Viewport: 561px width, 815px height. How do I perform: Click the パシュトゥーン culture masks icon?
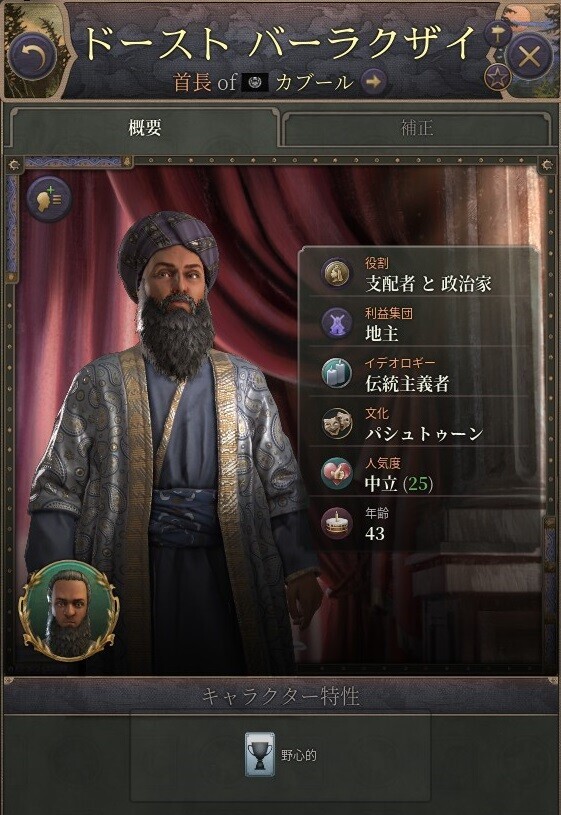point(336,424)
